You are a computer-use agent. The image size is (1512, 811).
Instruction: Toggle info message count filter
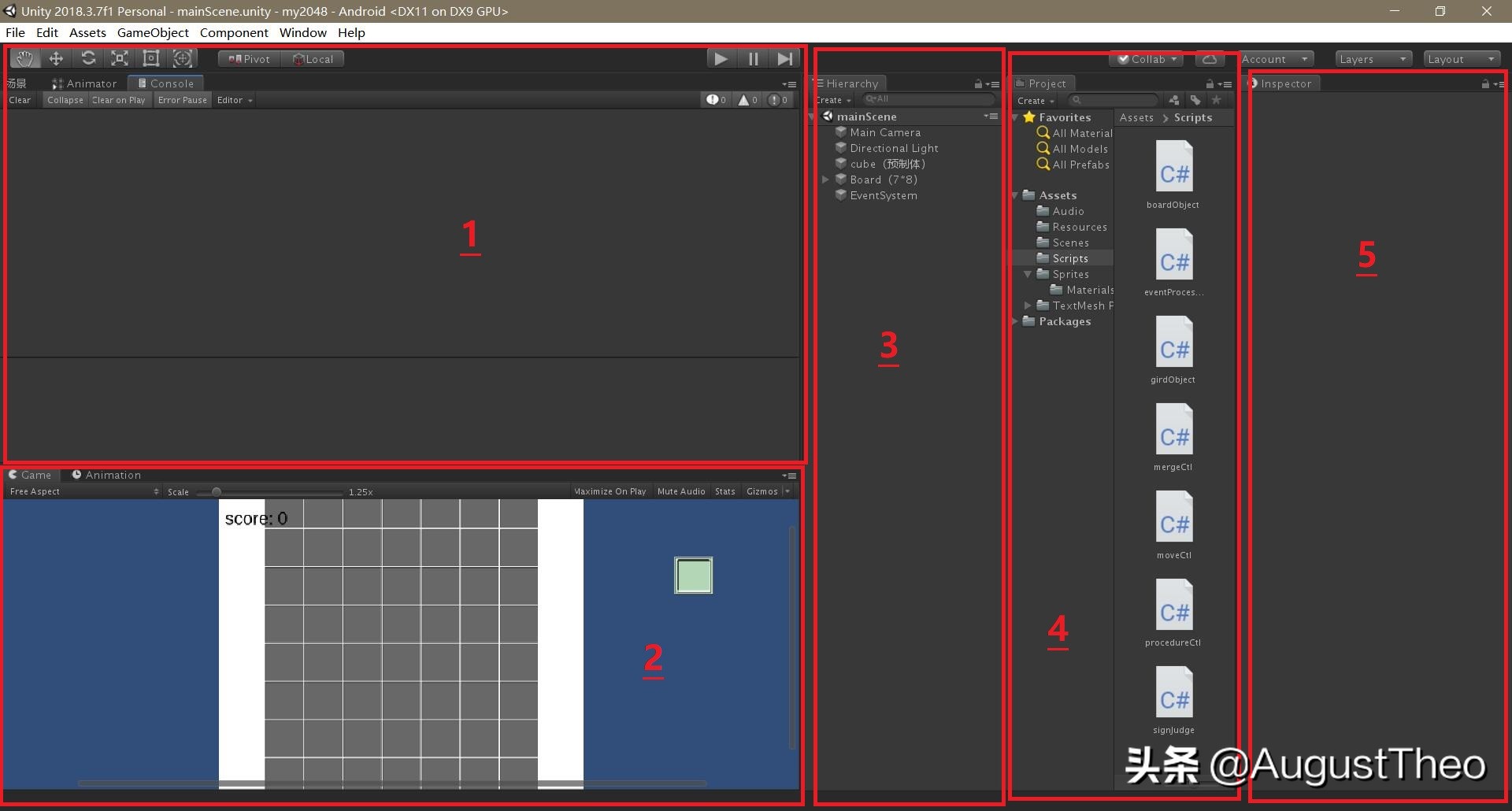pyautogui.click(x=716, y=100)
